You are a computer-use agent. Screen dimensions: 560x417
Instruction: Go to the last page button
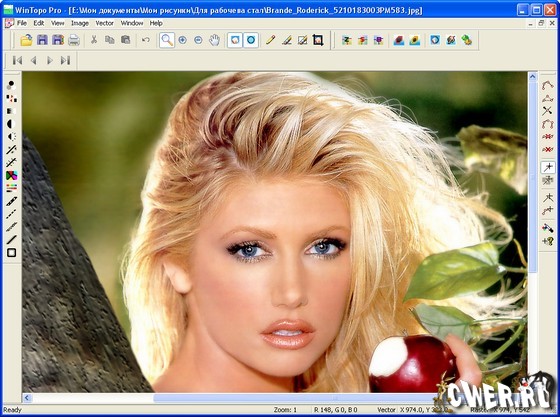pyautogui.click(x=65, y=60)
